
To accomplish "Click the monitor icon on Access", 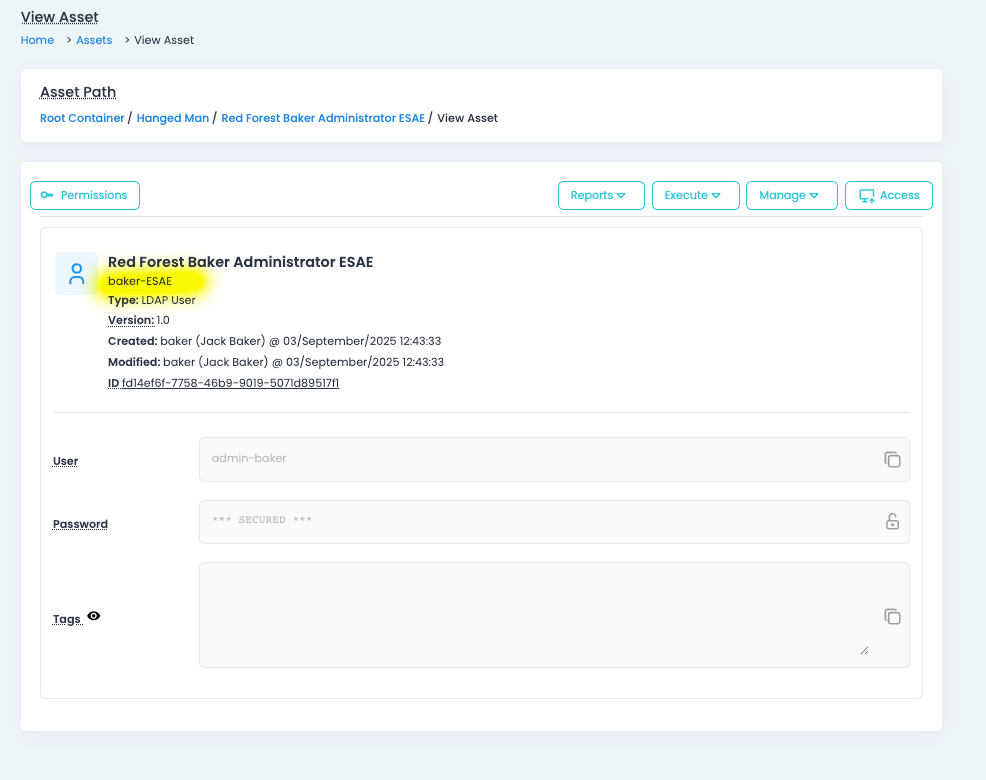I will [866, 196].
